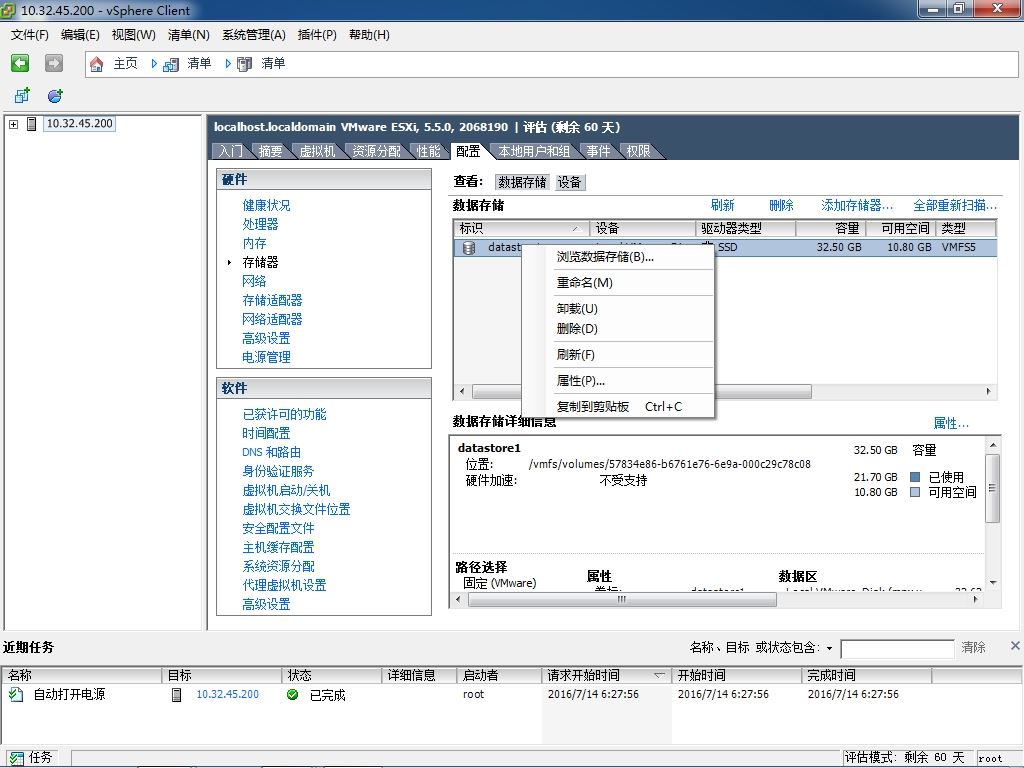
Task: Select the 数据存储 view button
Action: point(522,182)
